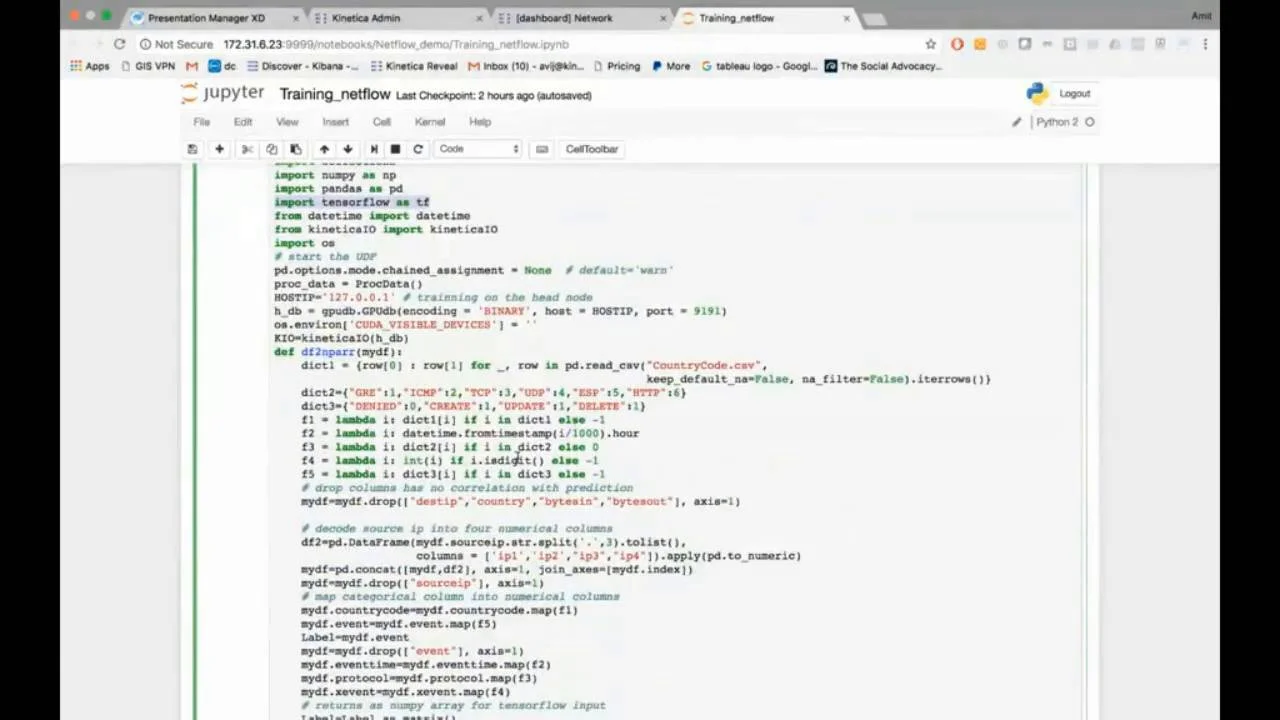Reload the page in the browser
The width and height of the screenshot is (1280, 720).
click(119, 44)
